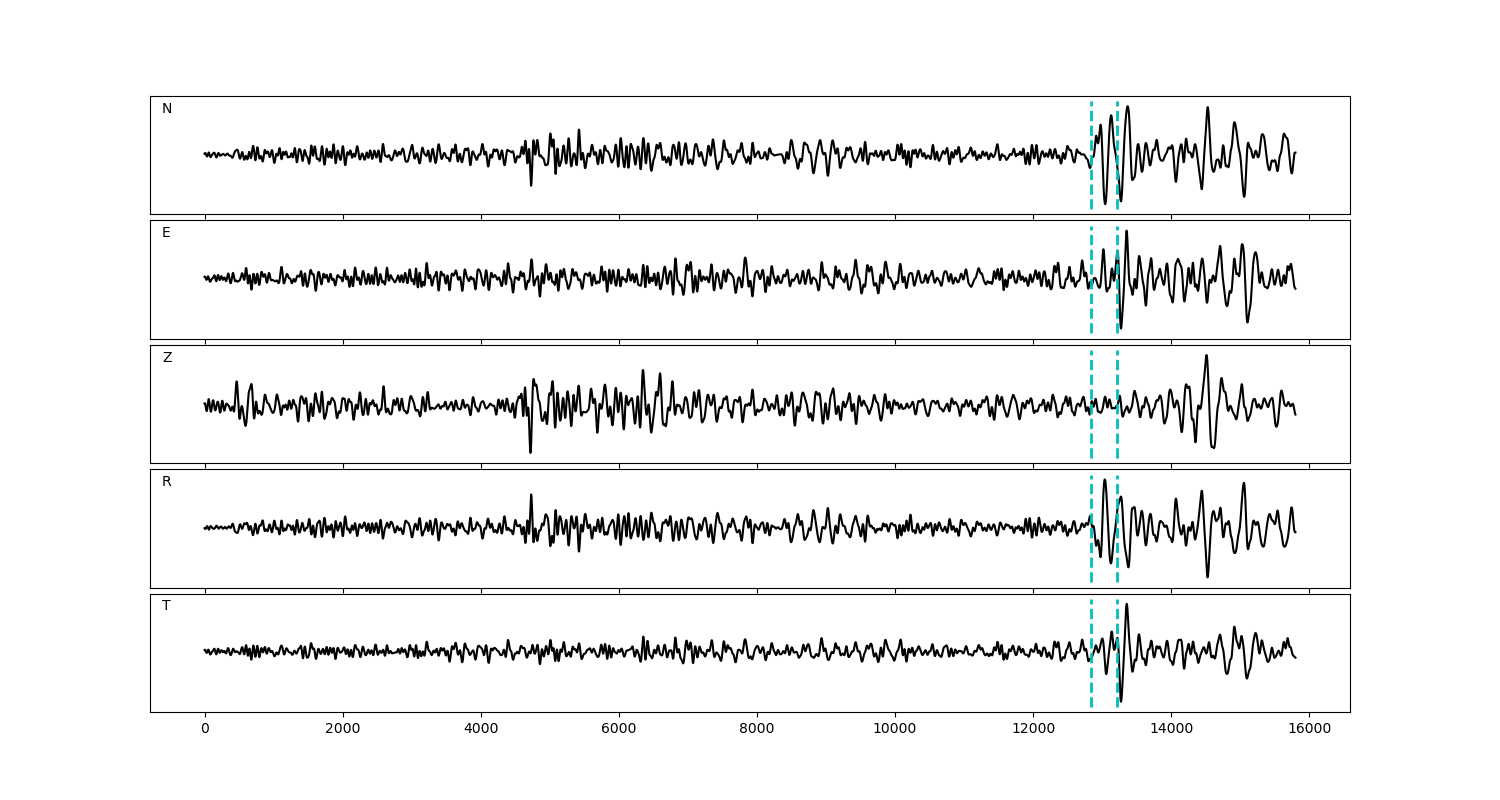Click the 0 tick label on x-axis
This screenshot has height=800, width=1500.
[x=205, y=730]
